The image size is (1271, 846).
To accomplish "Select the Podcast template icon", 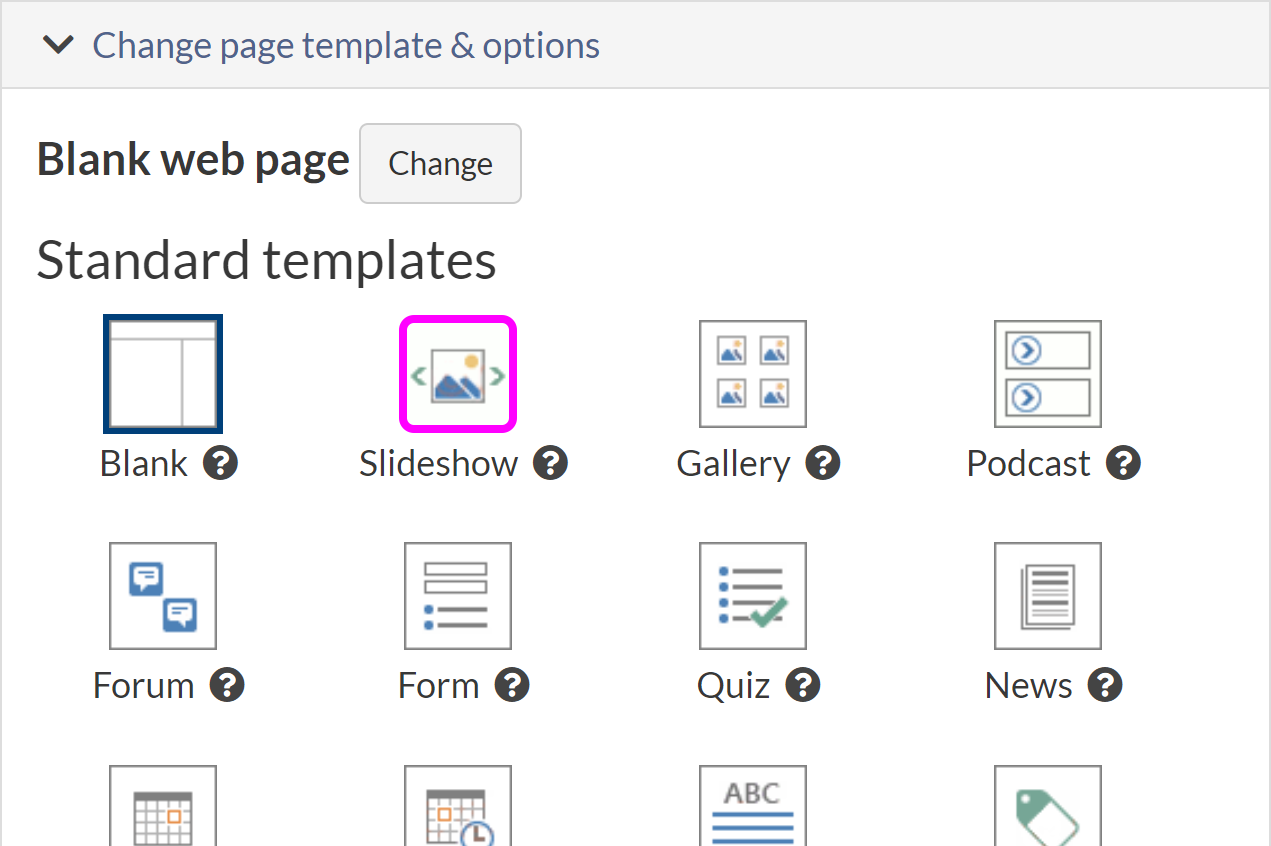I will coord(1047,373).
